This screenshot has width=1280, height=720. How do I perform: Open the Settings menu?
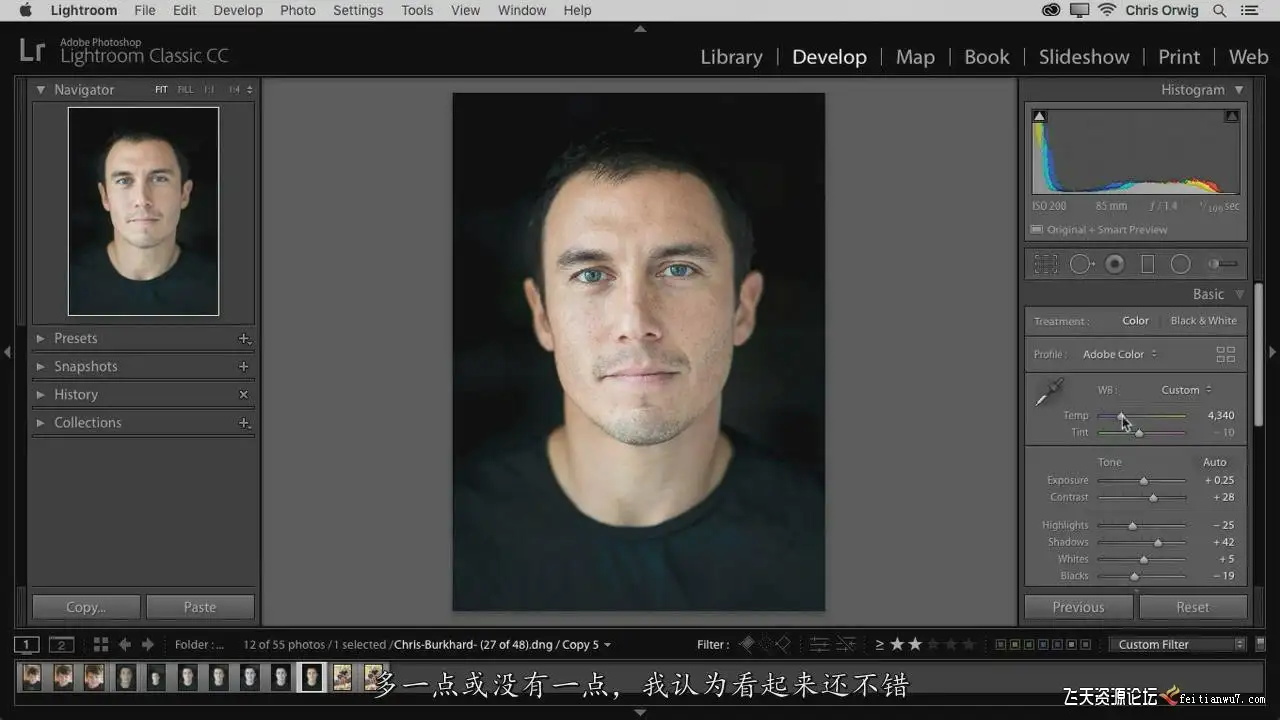point(358,10)
